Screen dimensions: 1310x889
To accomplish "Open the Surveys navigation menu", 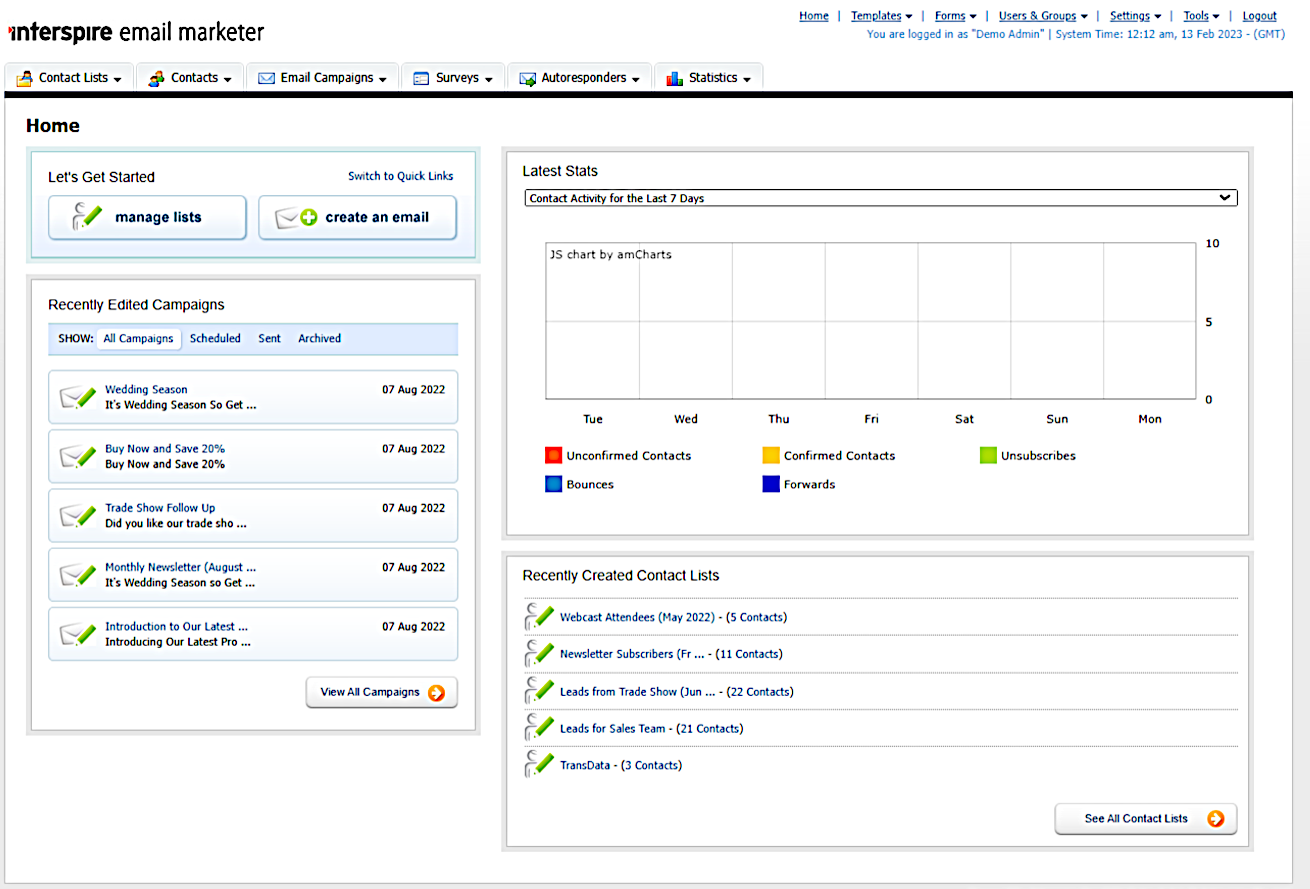I will pyautogui.click(x=453, y=78).
